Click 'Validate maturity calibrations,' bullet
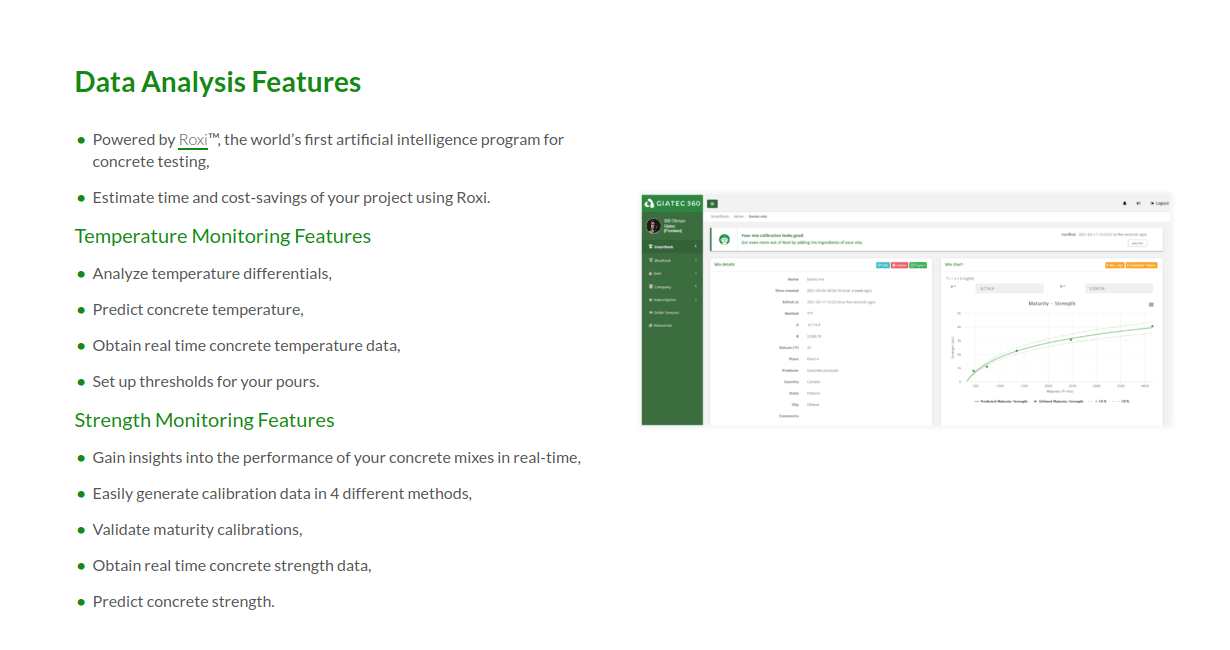1230x650 pixels. point(198,530)
